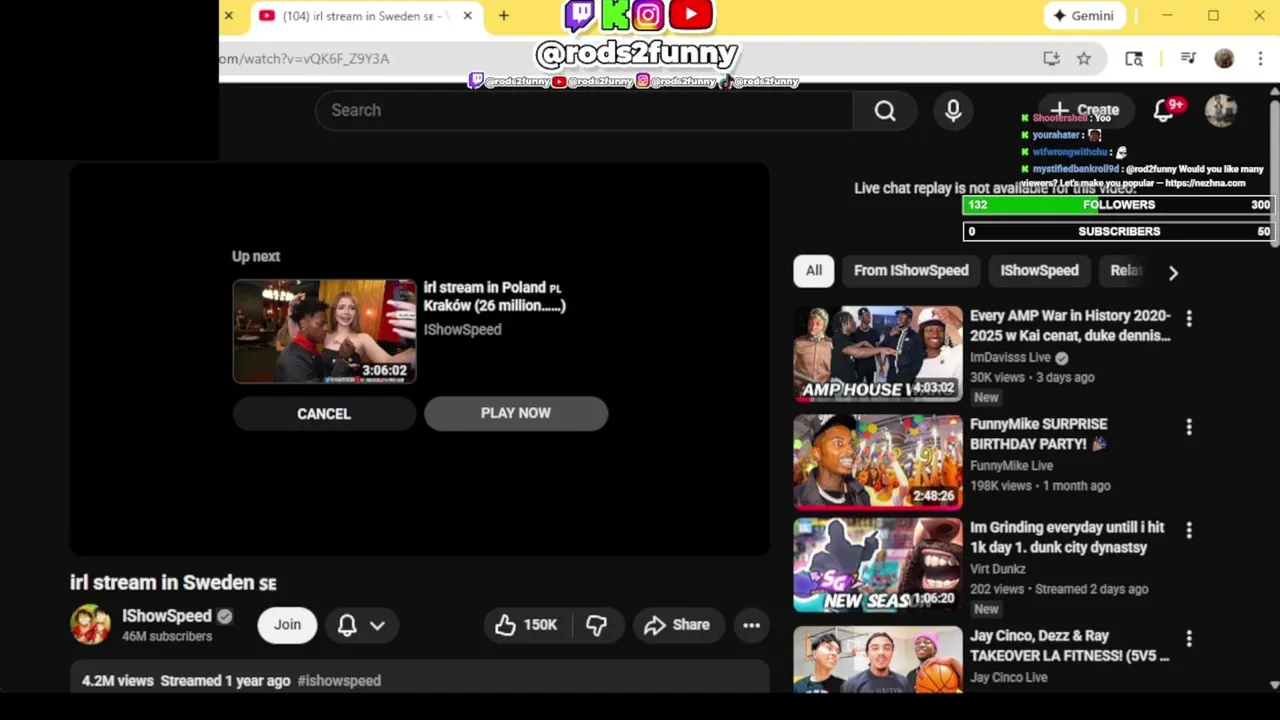The height and width of the screenshot is (720, 1280).
Task: Share the irl stream in Sweden video
Action: click(677, 625)
